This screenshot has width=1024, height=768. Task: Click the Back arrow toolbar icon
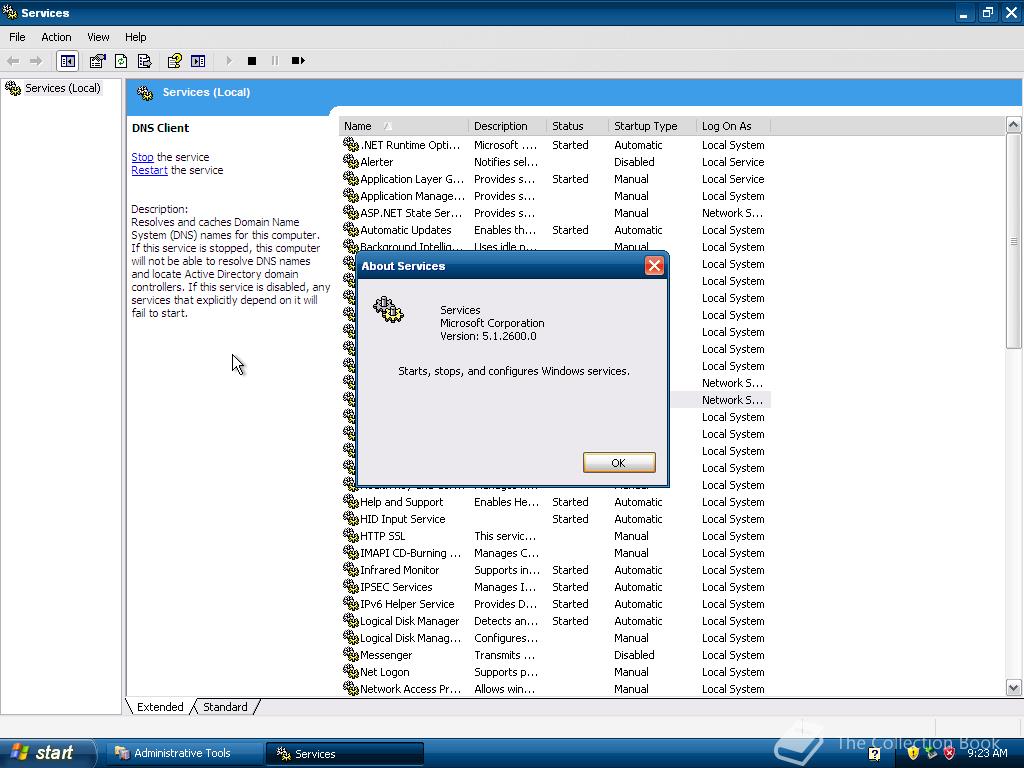[x=13, y=61]
